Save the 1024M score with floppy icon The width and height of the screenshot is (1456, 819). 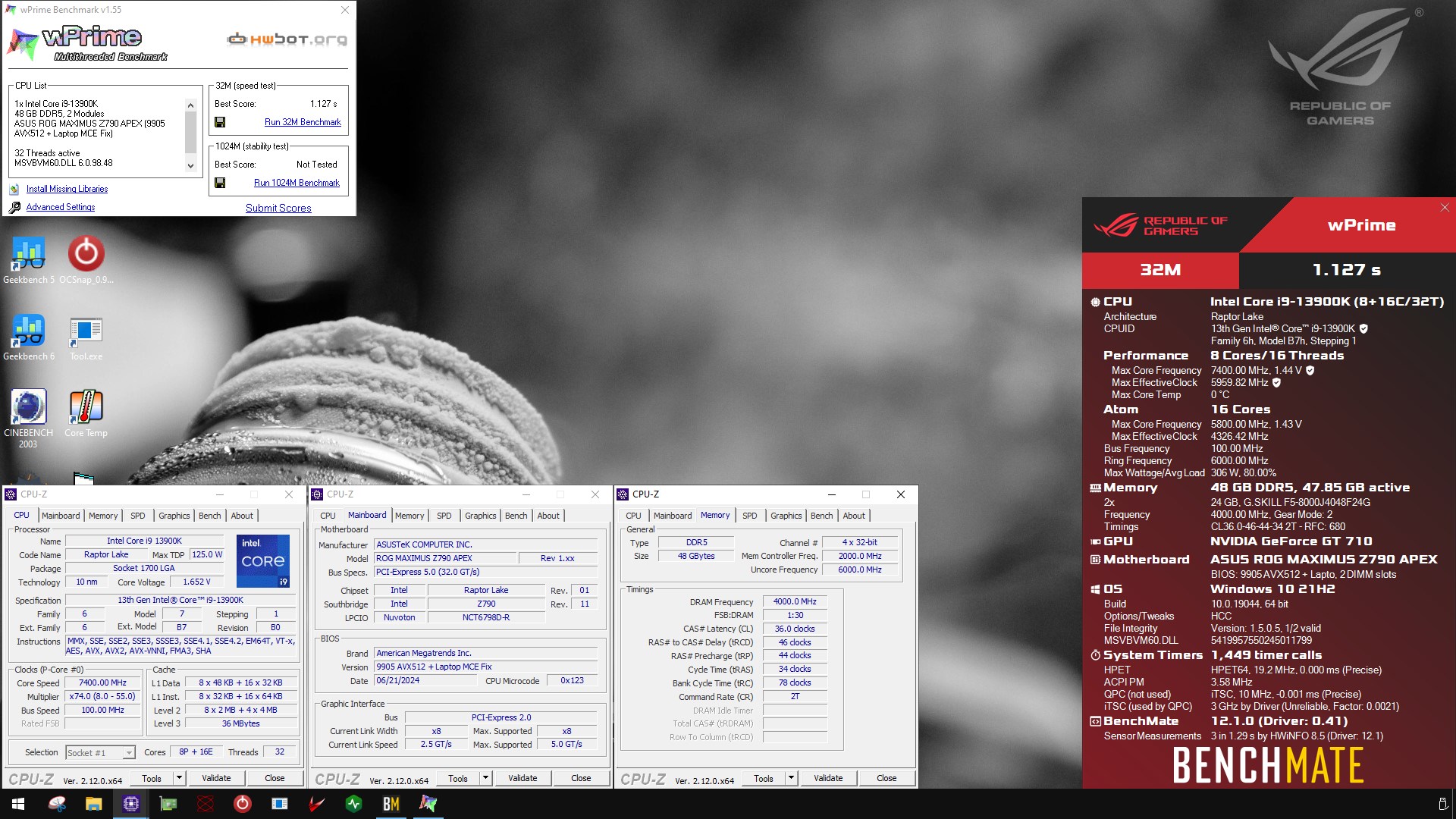[x=220, y=183]
